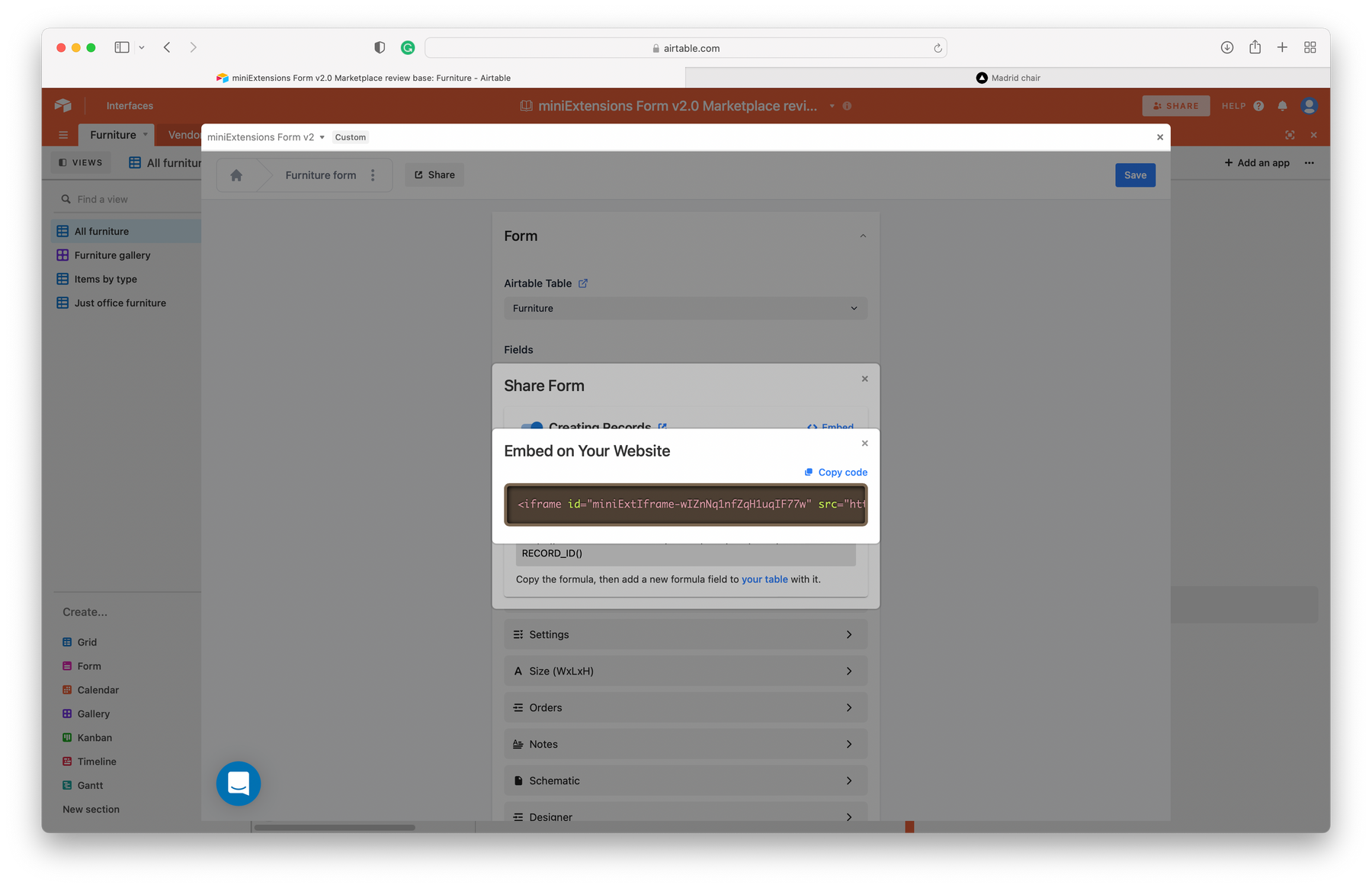Open the tables list hamburger menu
This screenshot has height=888, width=1372.
(63, 136)
